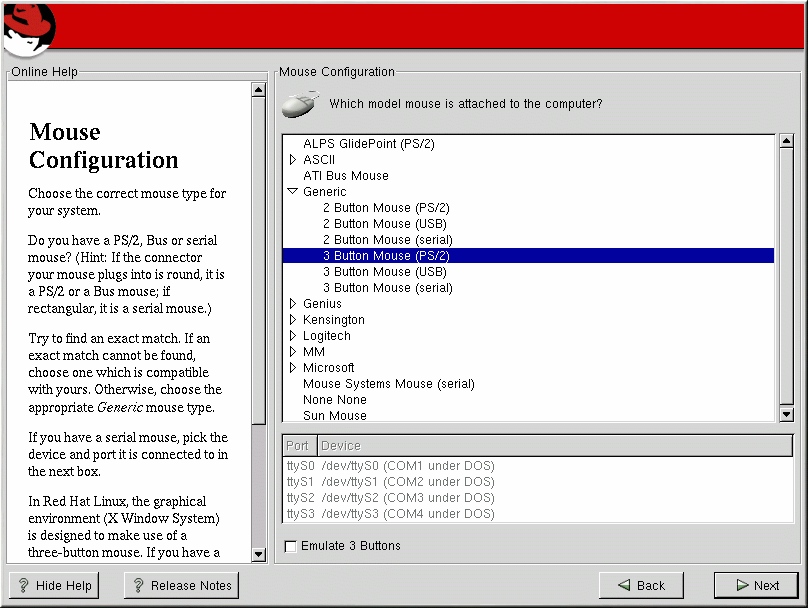
Task: Expand the MM mouse group
Action: click(x=293, y=351)
